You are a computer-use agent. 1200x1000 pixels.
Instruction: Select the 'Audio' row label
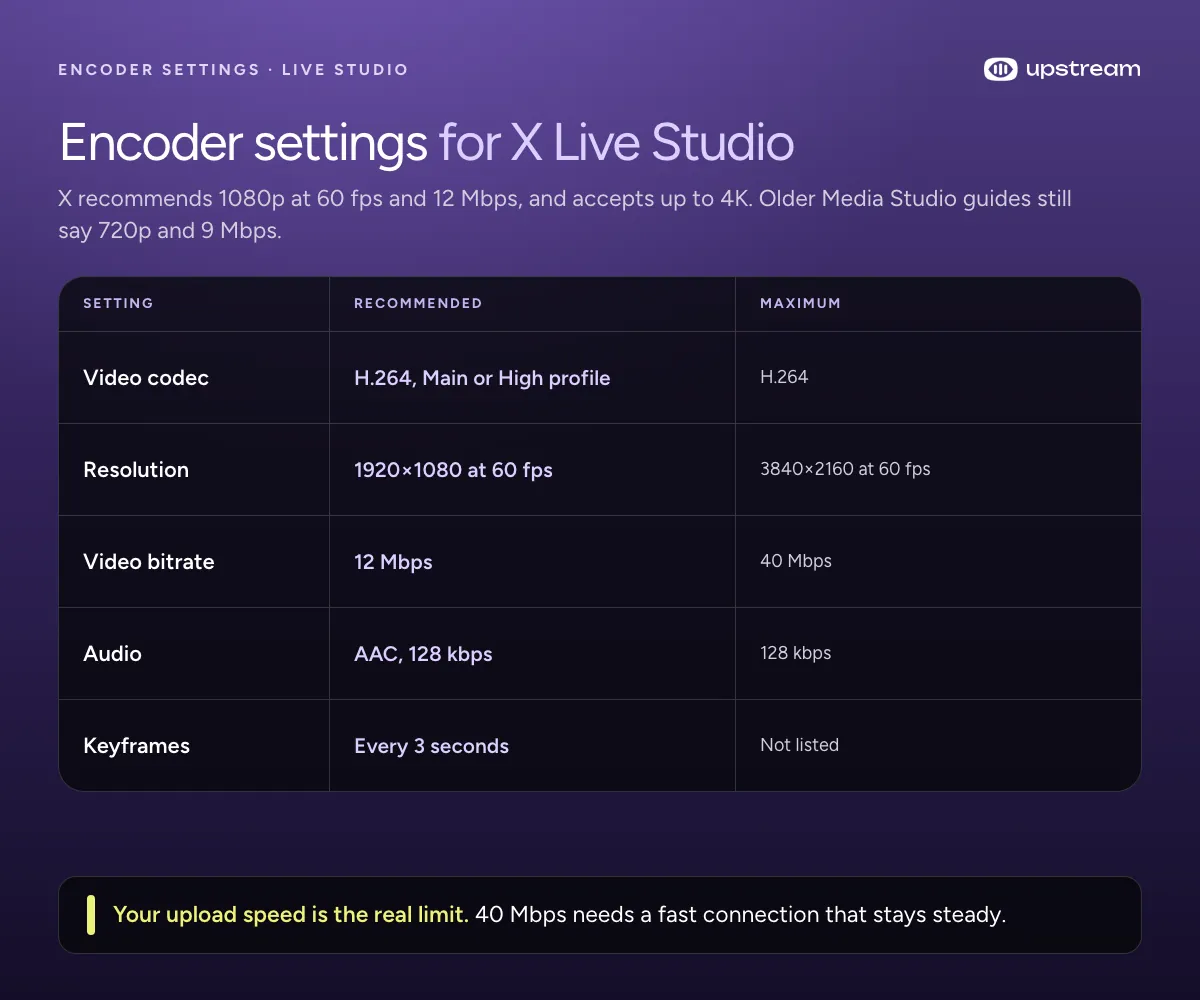112,654
